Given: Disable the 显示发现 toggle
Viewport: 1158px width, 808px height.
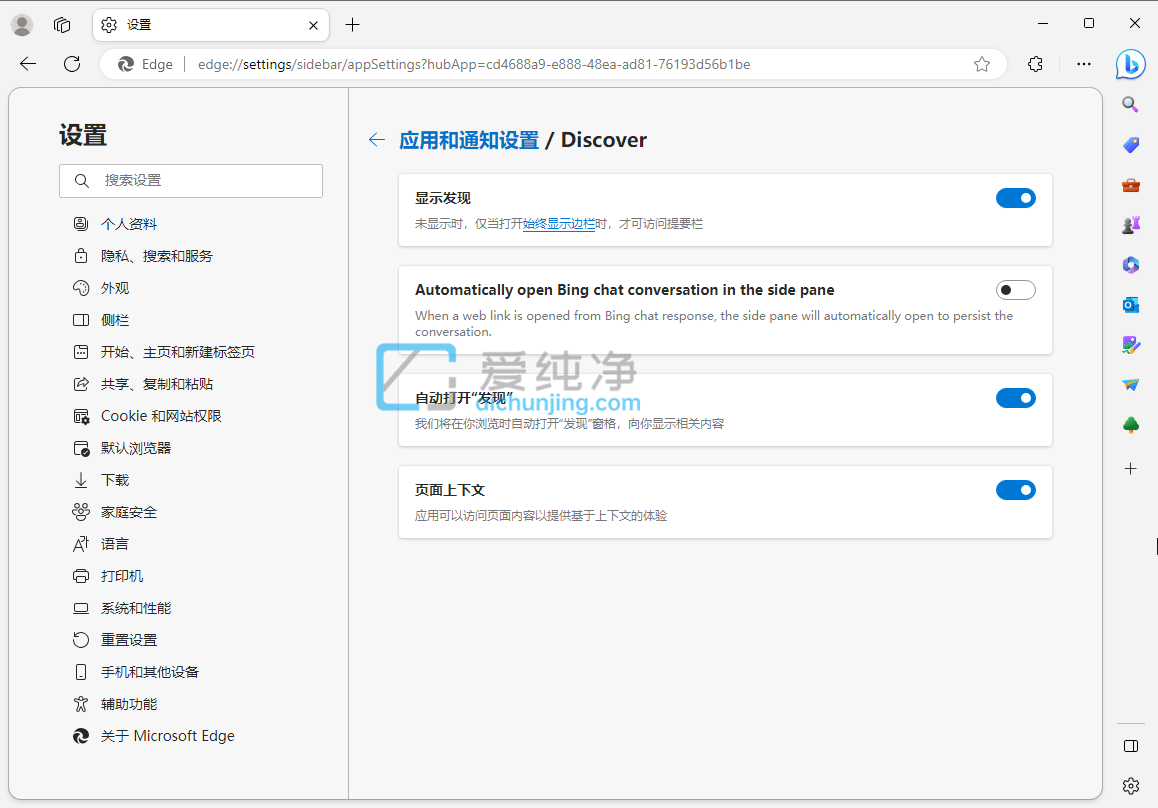Looking at the screenshot, I should coord(1016,198).
